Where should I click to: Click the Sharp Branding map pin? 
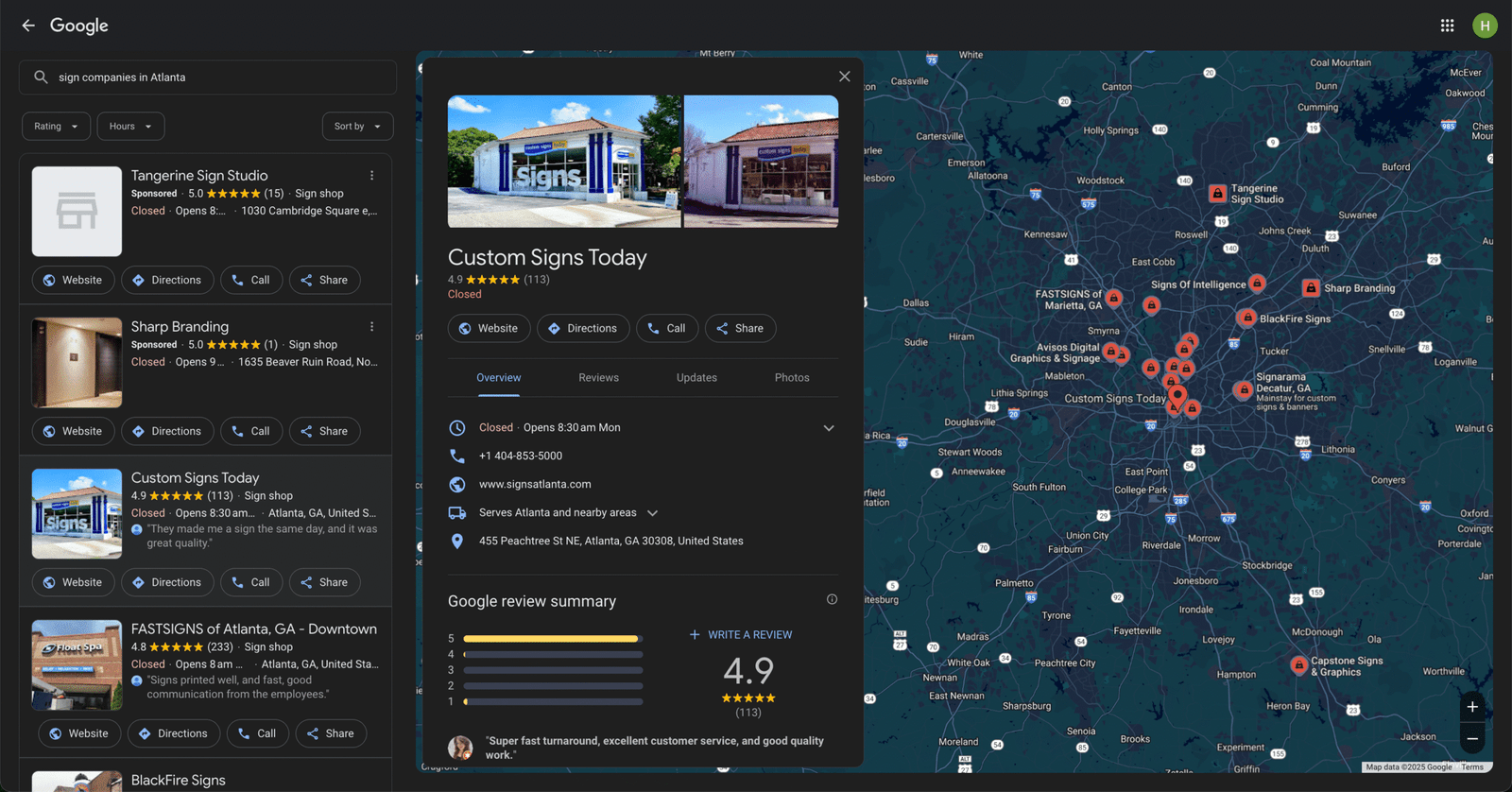pos(1311,288)
